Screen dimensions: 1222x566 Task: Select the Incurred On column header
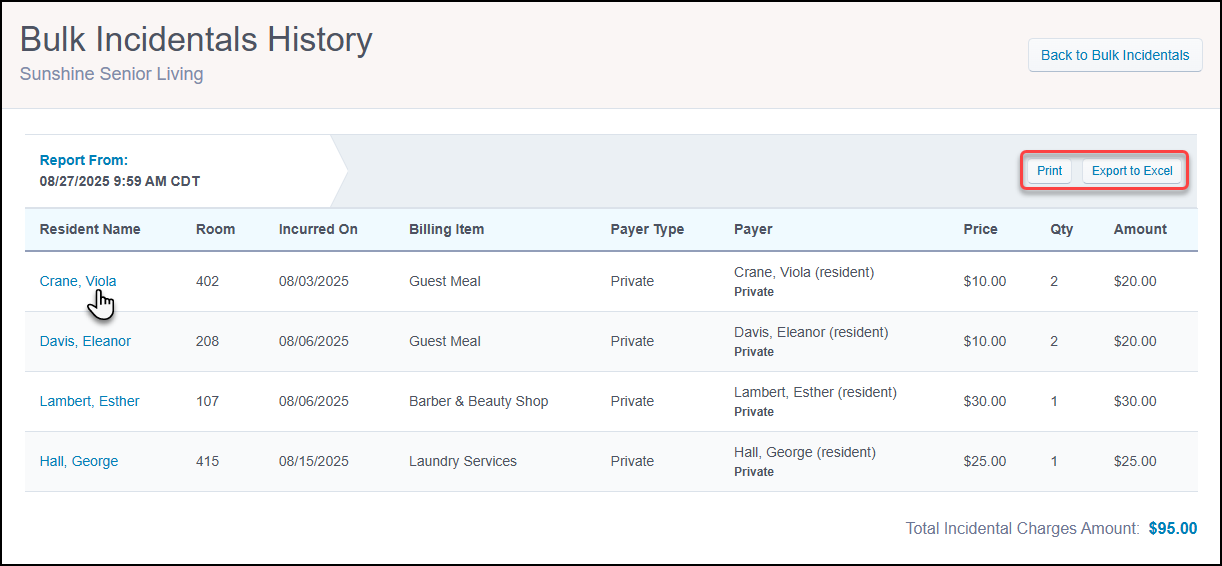tap(318, 229)
